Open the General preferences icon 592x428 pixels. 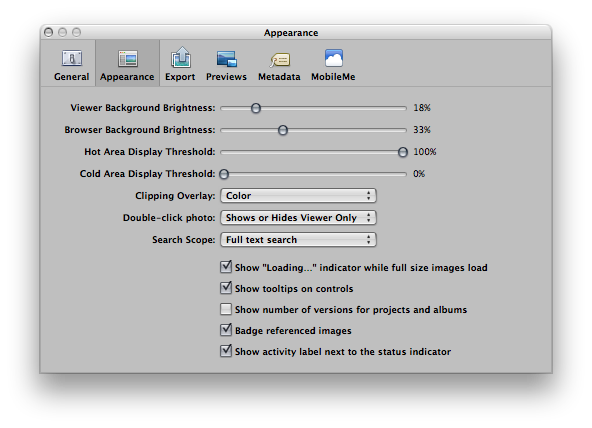71,59
